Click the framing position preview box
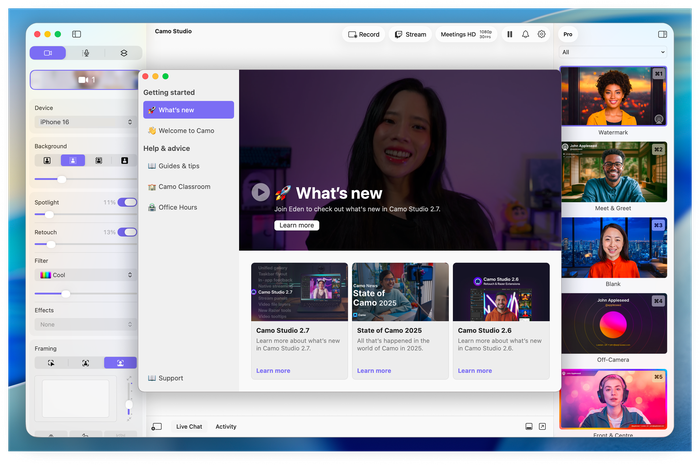Viewport: 700px width, 465px height. pyautogui.click(x=75, y=399)
